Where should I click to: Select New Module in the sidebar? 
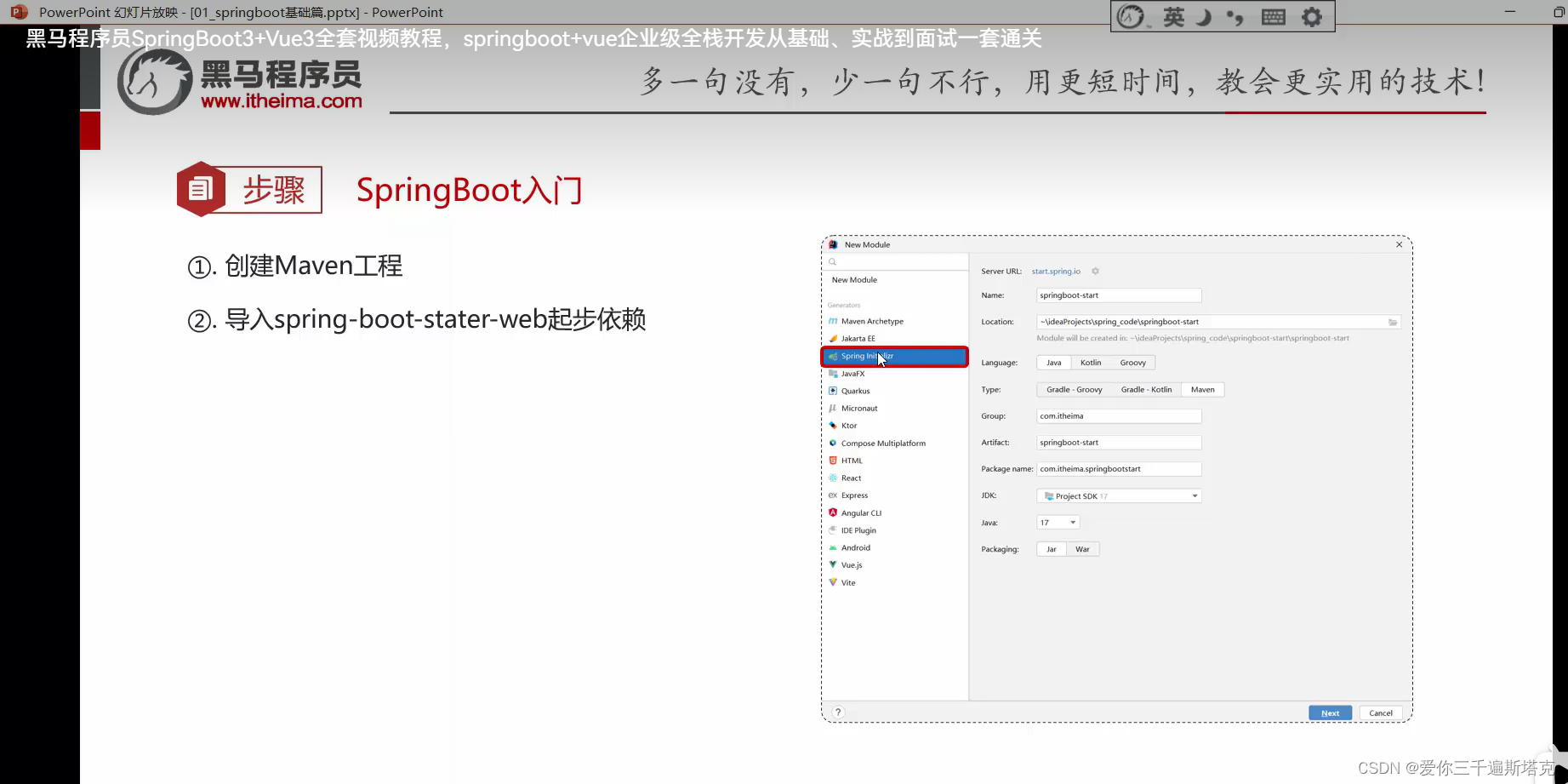coord(854,279)
